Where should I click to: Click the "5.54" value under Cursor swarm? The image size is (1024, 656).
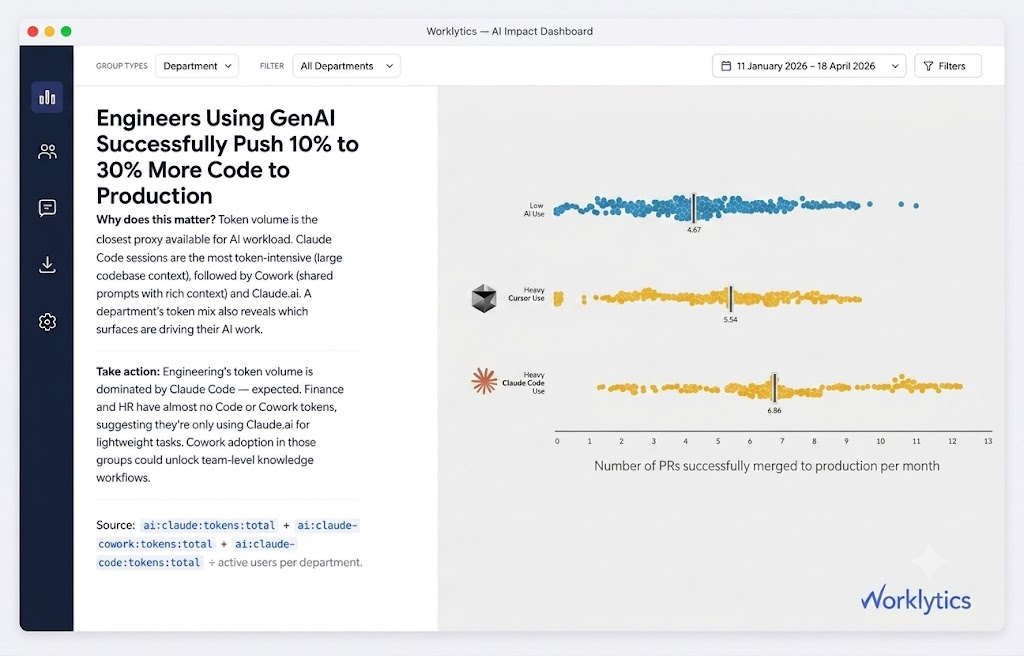[x=730, y=320]
